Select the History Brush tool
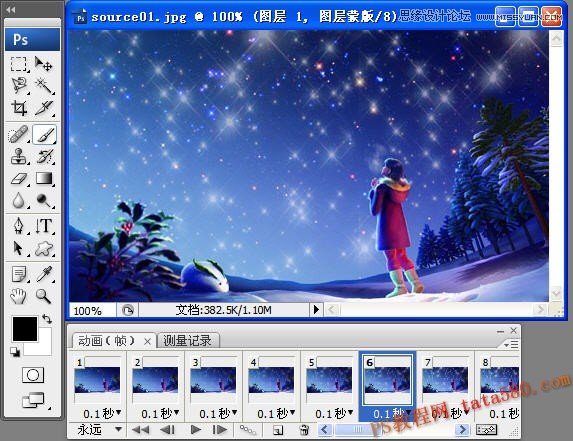Screen dimensions: 573x441 [x=44, y=156]
